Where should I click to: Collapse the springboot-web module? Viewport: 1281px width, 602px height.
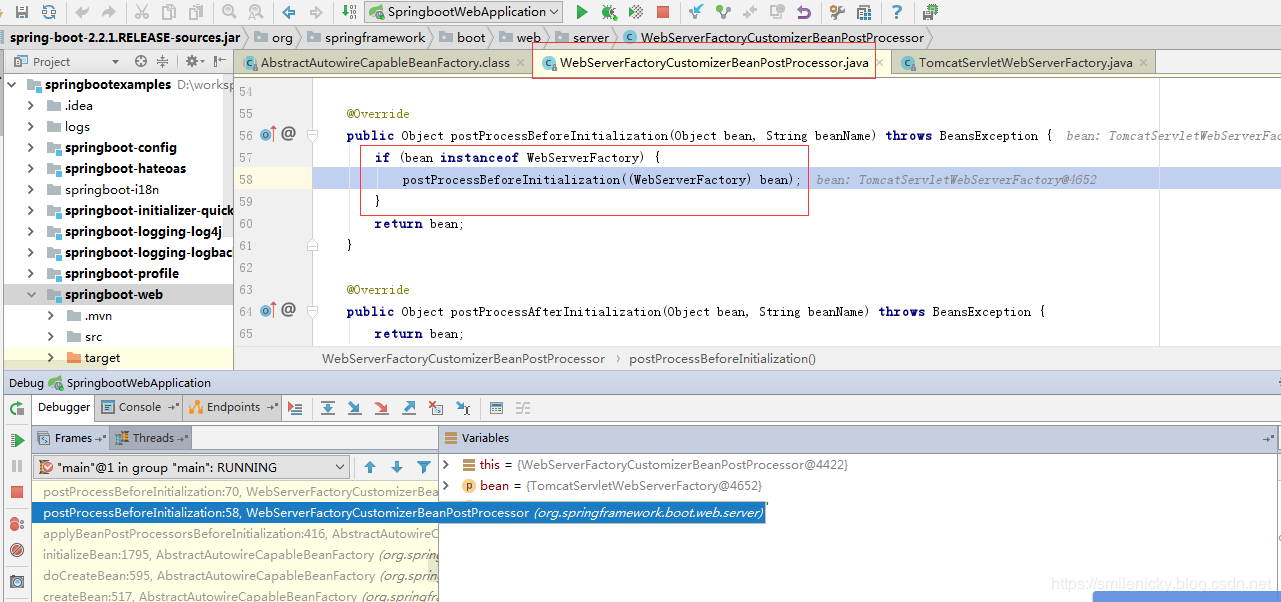pyautogui.click(x=30, y=294)
